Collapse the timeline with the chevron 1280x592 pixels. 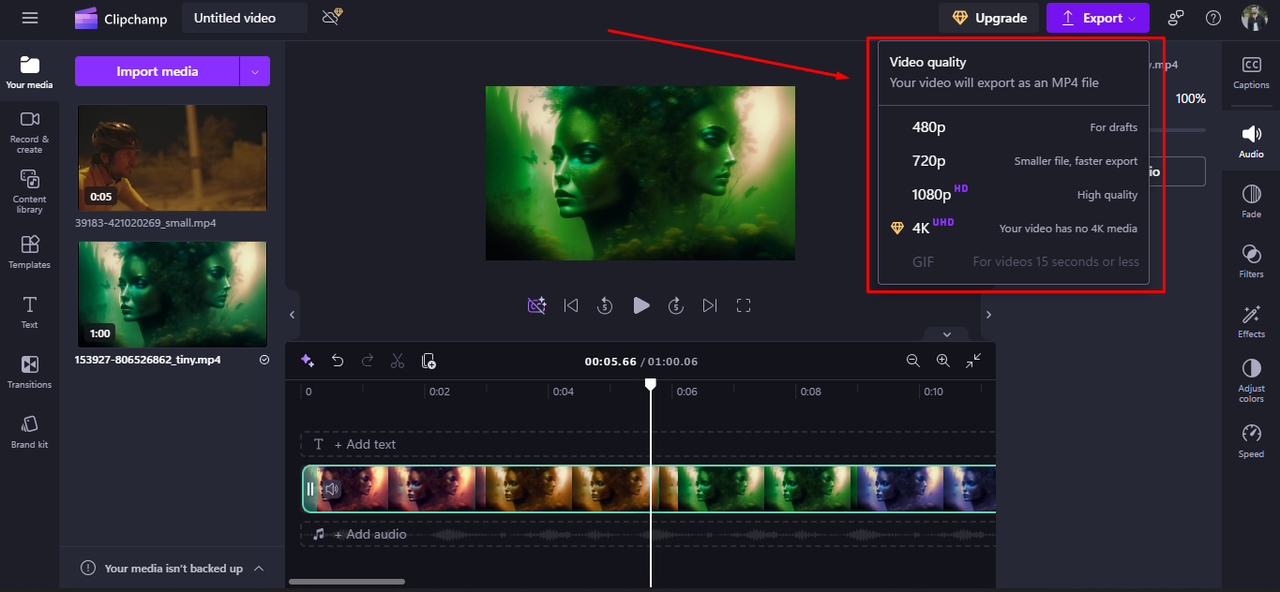pyautogui.click(x=946, y=334)
